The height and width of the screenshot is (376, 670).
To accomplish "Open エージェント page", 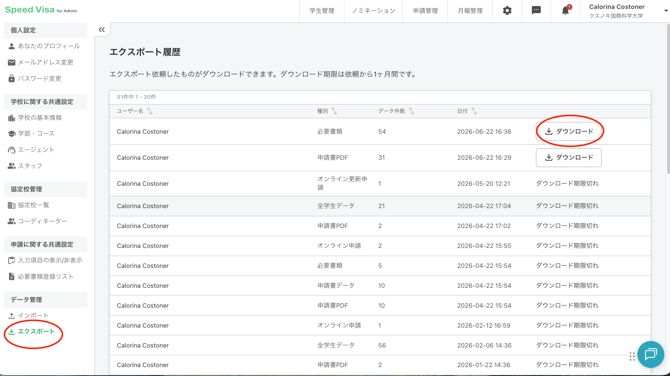I will [31, 150].
